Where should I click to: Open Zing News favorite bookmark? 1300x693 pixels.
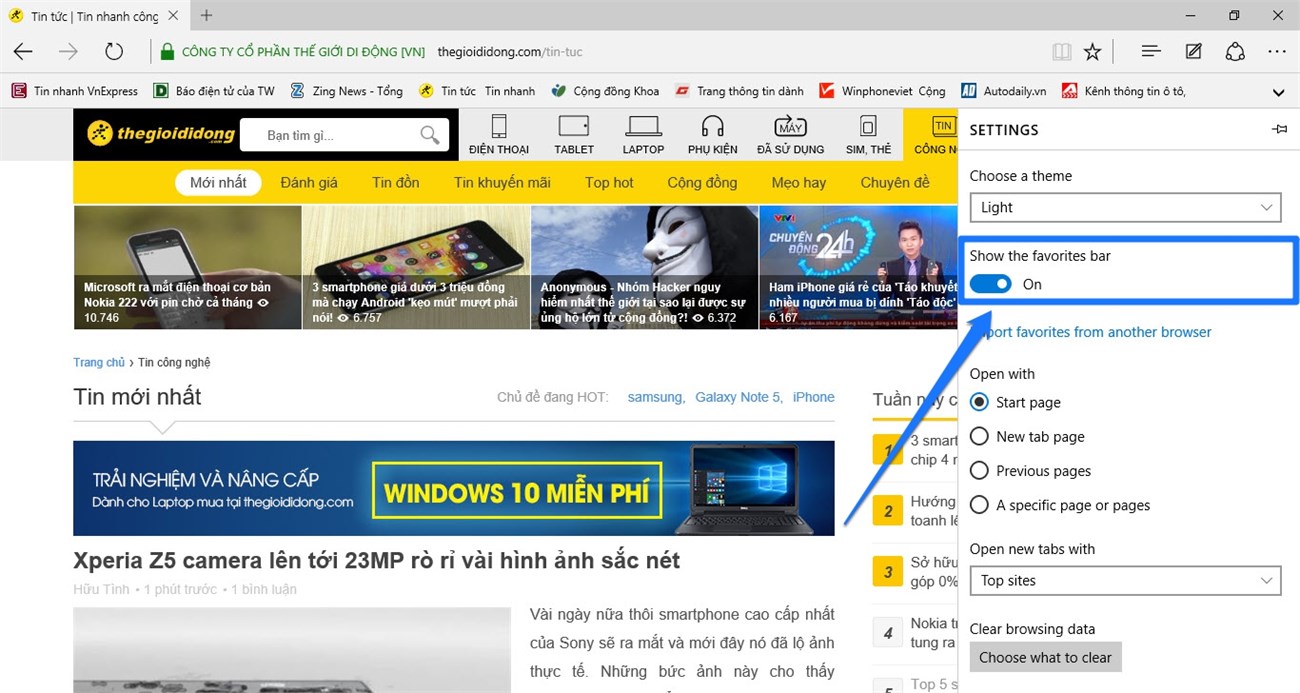pyautogui.click(x=346, y=91)
